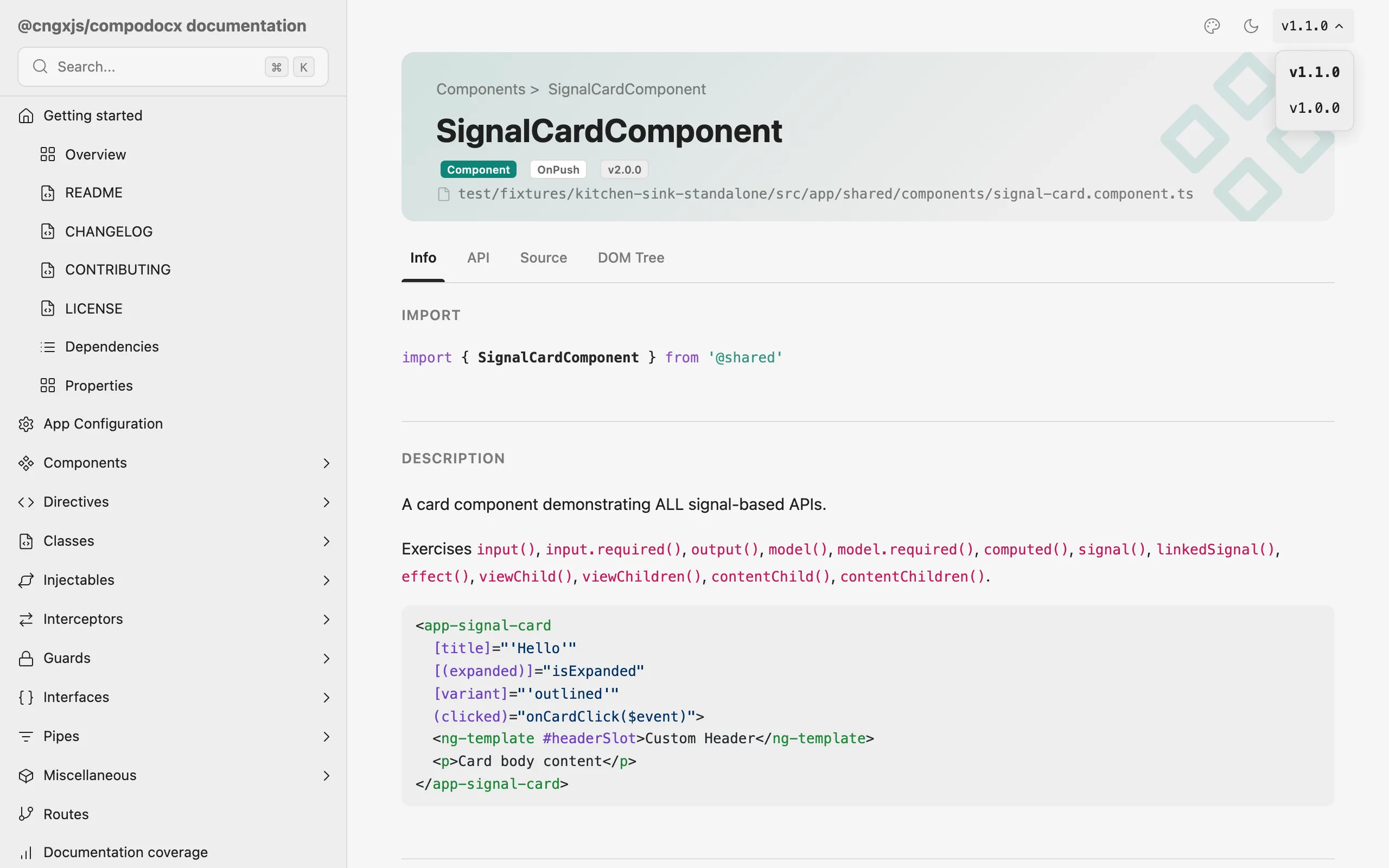
Task: Click the Documentation coverage chart icon
Action: click(x=26, y=852)
